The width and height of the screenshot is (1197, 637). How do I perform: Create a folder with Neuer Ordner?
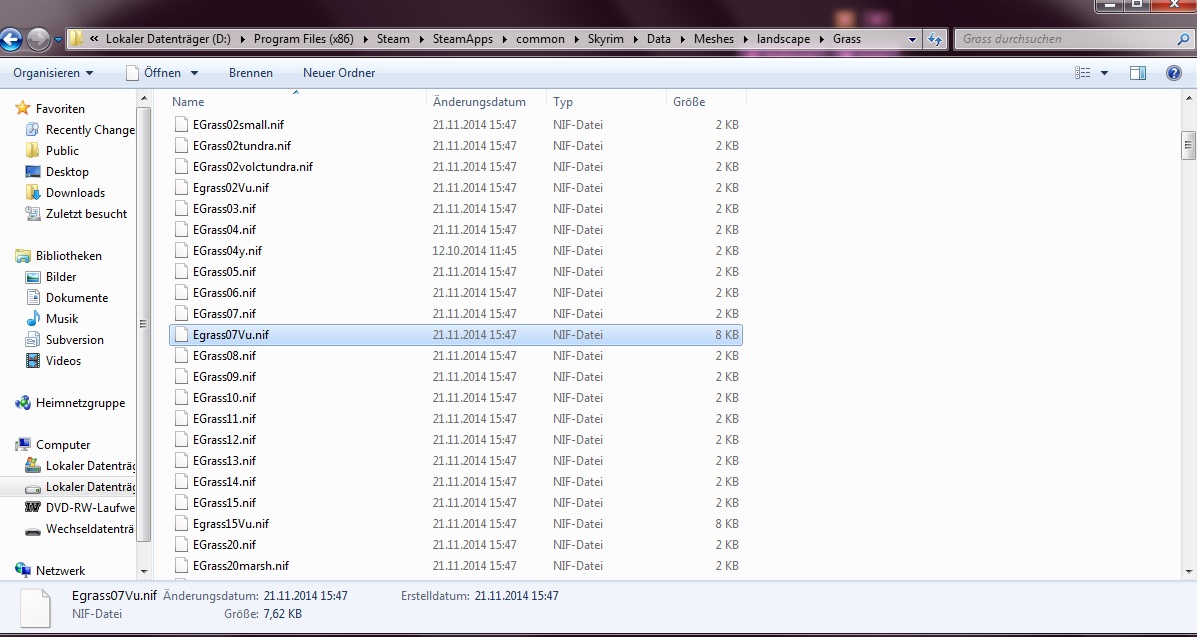(x=339, y=73)
